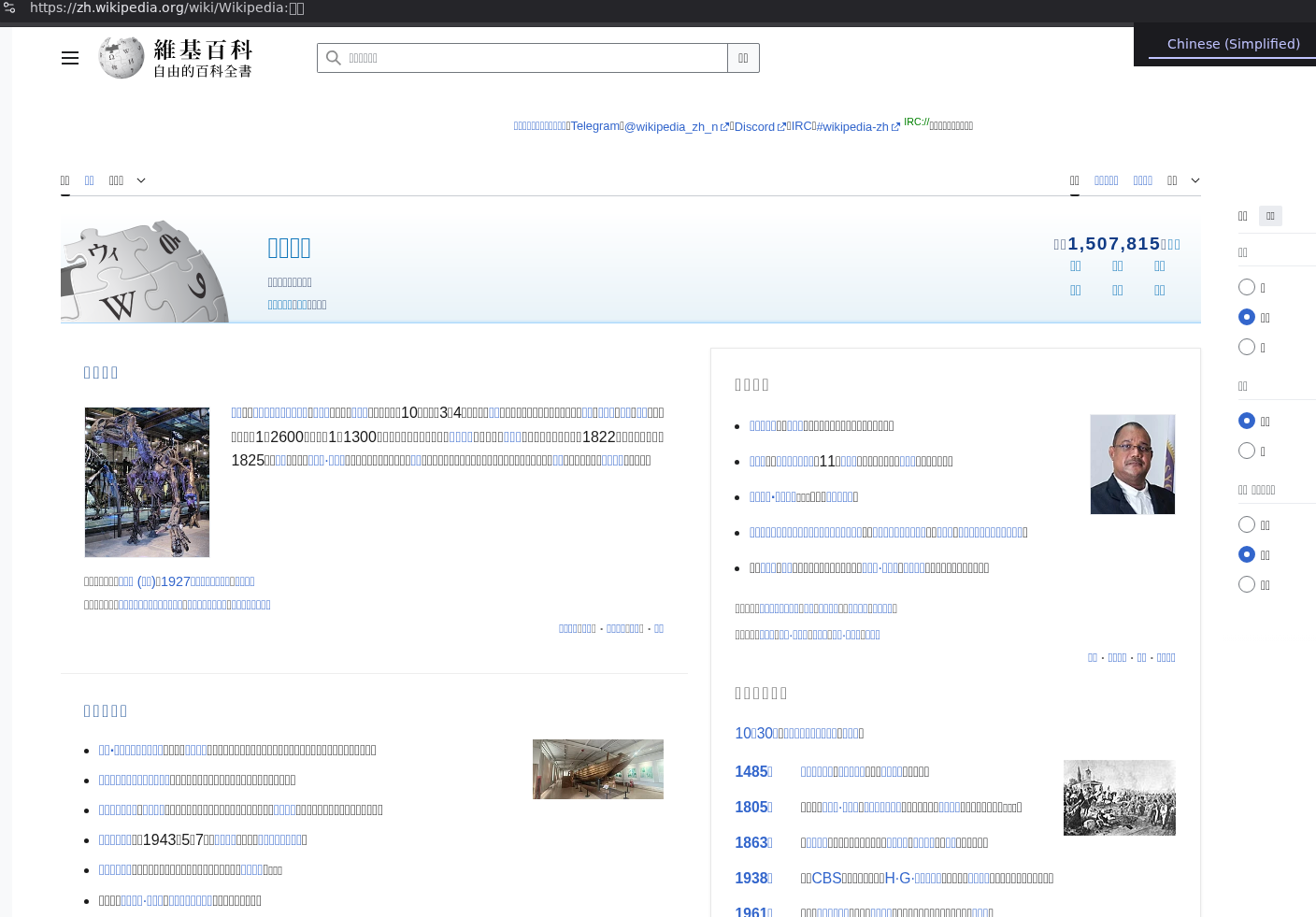Click the 1,507,815 article count link

point(1114,244)
